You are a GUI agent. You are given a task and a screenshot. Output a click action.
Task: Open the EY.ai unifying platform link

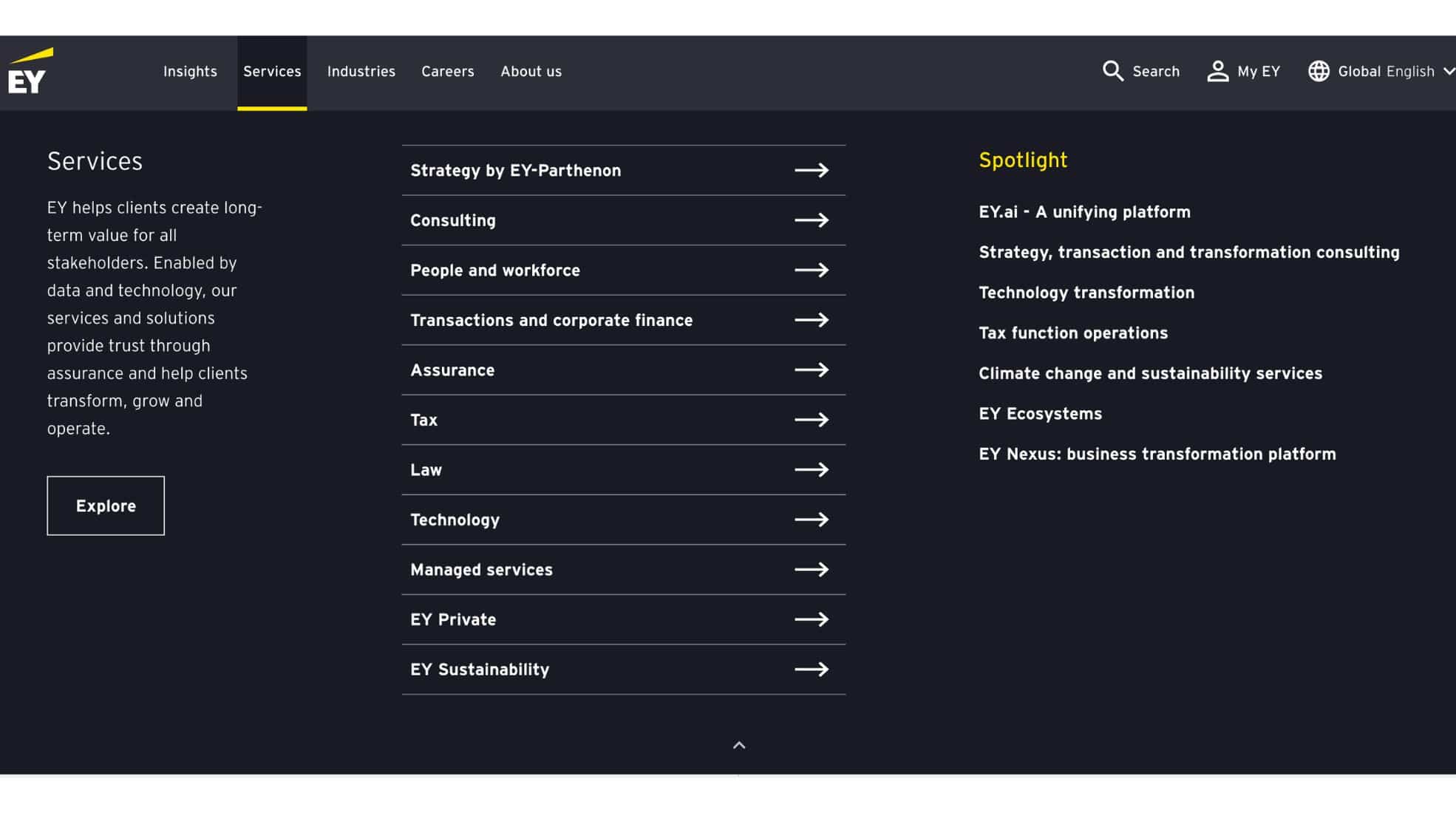click(1084, 212)
